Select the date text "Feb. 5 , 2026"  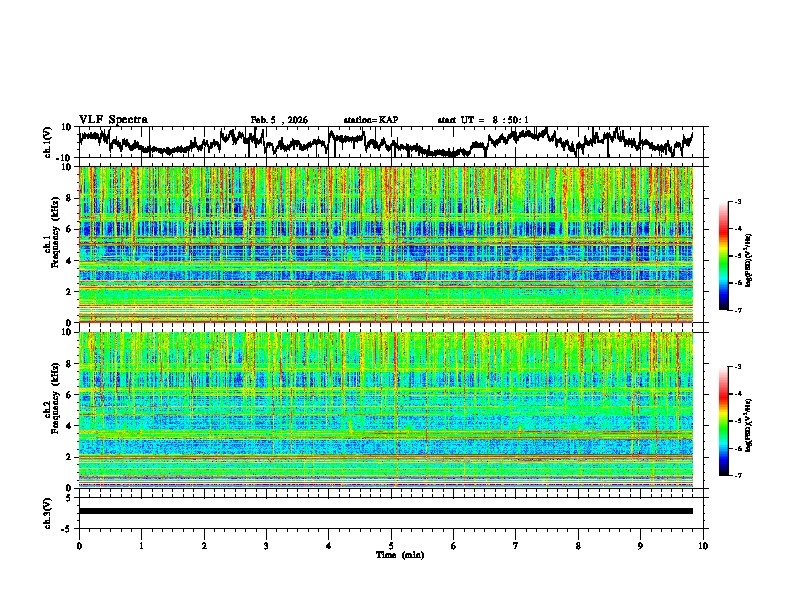pos(279,120)
